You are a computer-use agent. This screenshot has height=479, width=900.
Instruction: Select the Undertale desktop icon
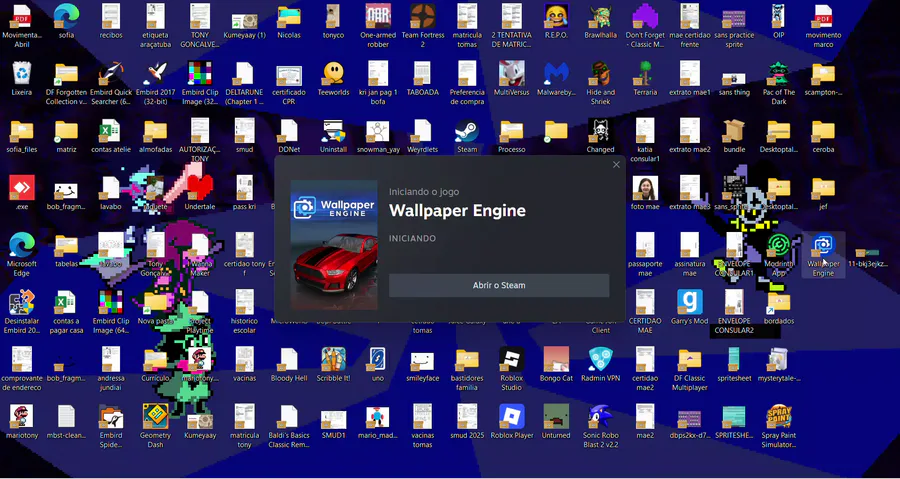coord(200,193)
